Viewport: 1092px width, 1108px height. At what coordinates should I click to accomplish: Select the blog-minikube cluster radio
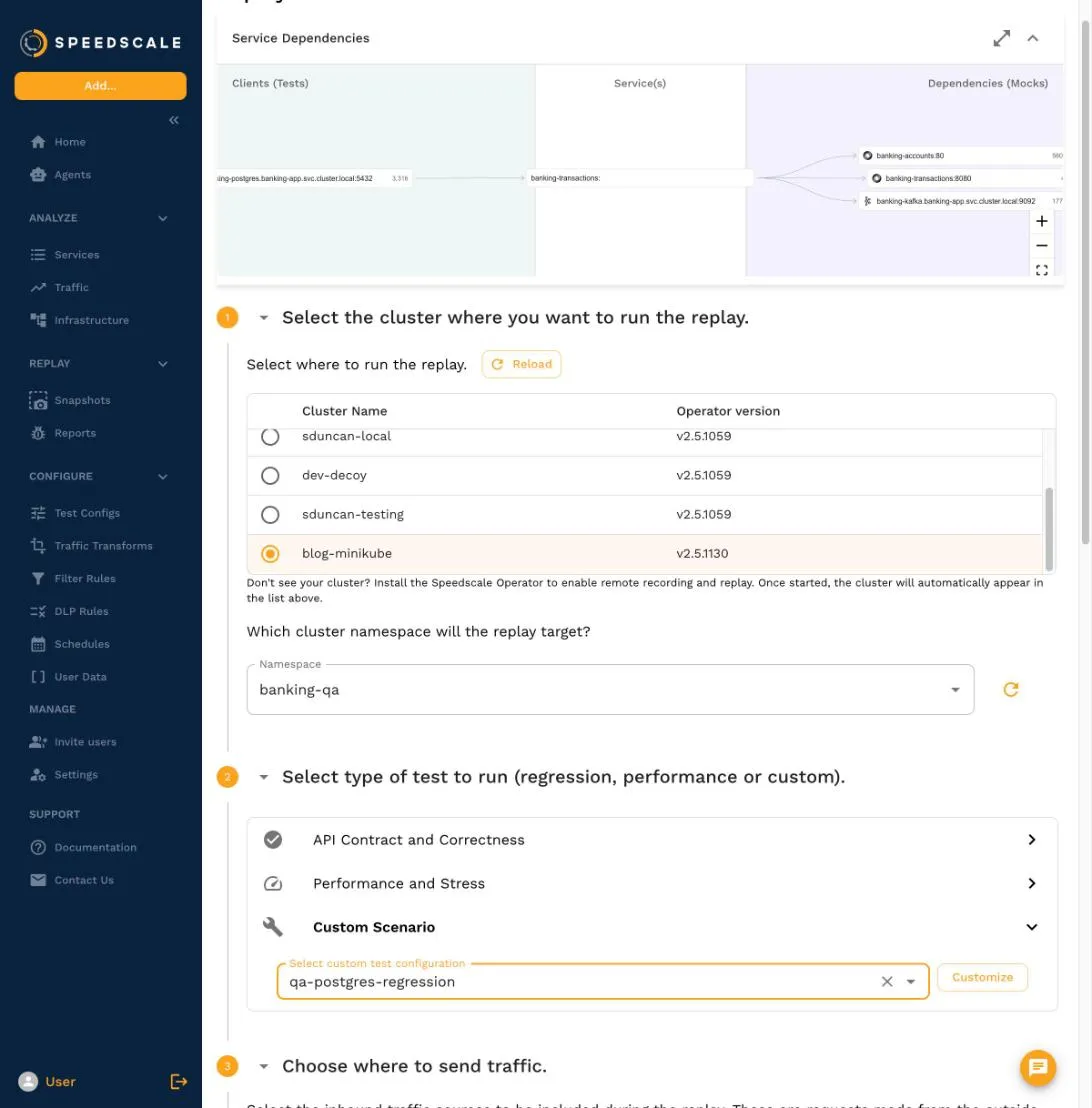click(270, 553)
